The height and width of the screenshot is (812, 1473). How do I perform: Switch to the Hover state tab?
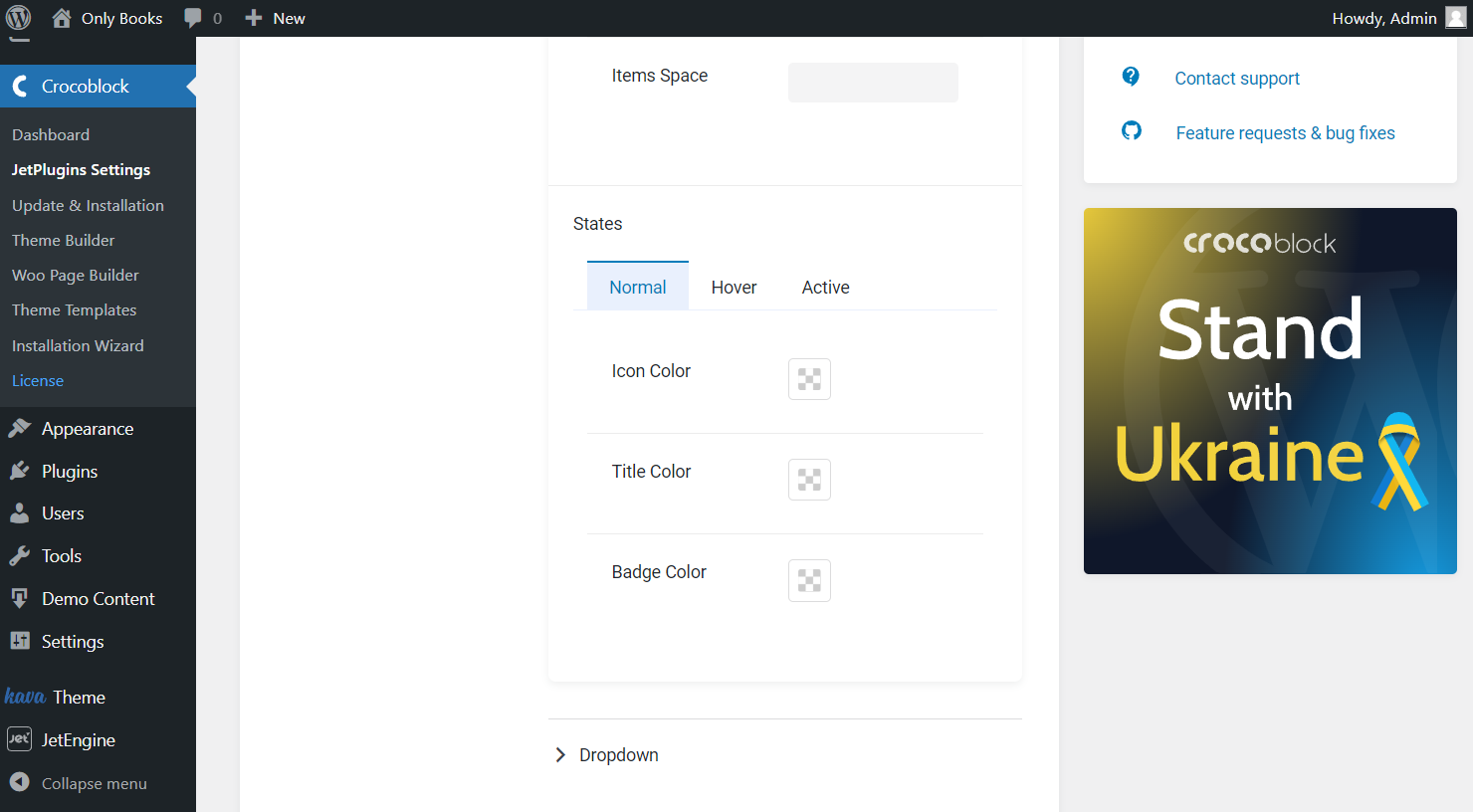point(735,287)
